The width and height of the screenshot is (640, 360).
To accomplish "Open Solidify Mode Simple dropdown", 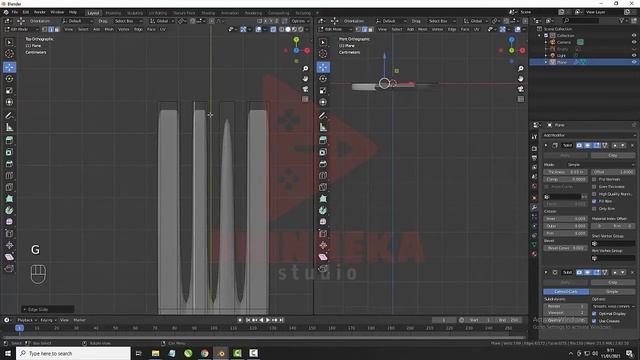I will pos(600,164).
